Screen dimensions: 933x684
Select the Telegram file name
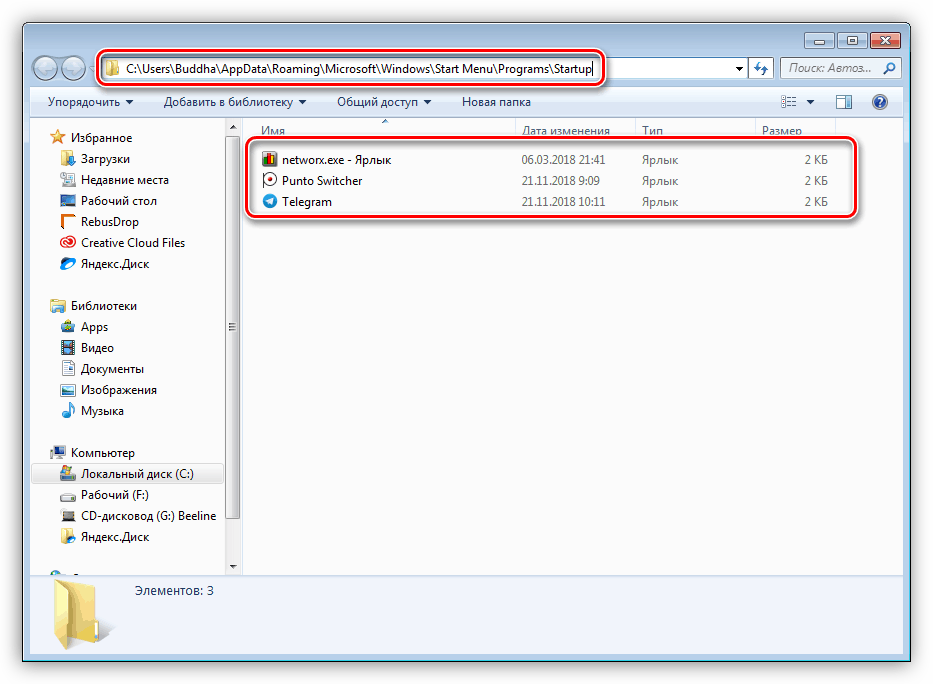pos(306,202)
